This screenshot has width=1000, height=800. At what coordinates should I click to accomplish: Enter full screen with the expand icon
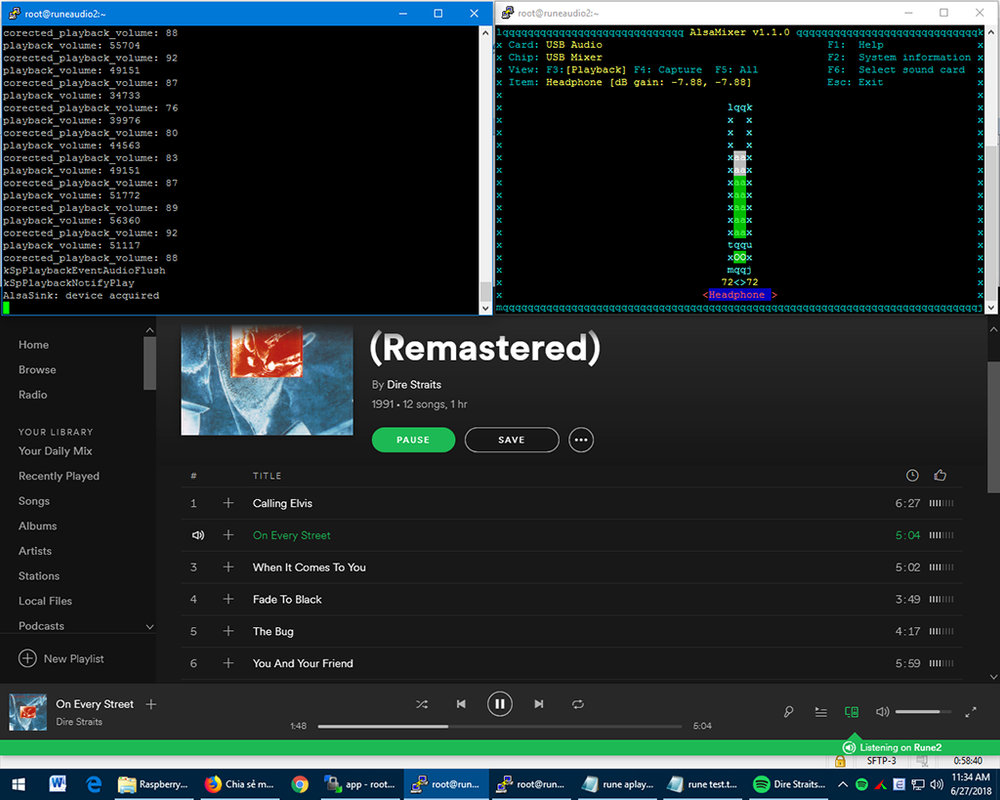[x=971, y=712]
